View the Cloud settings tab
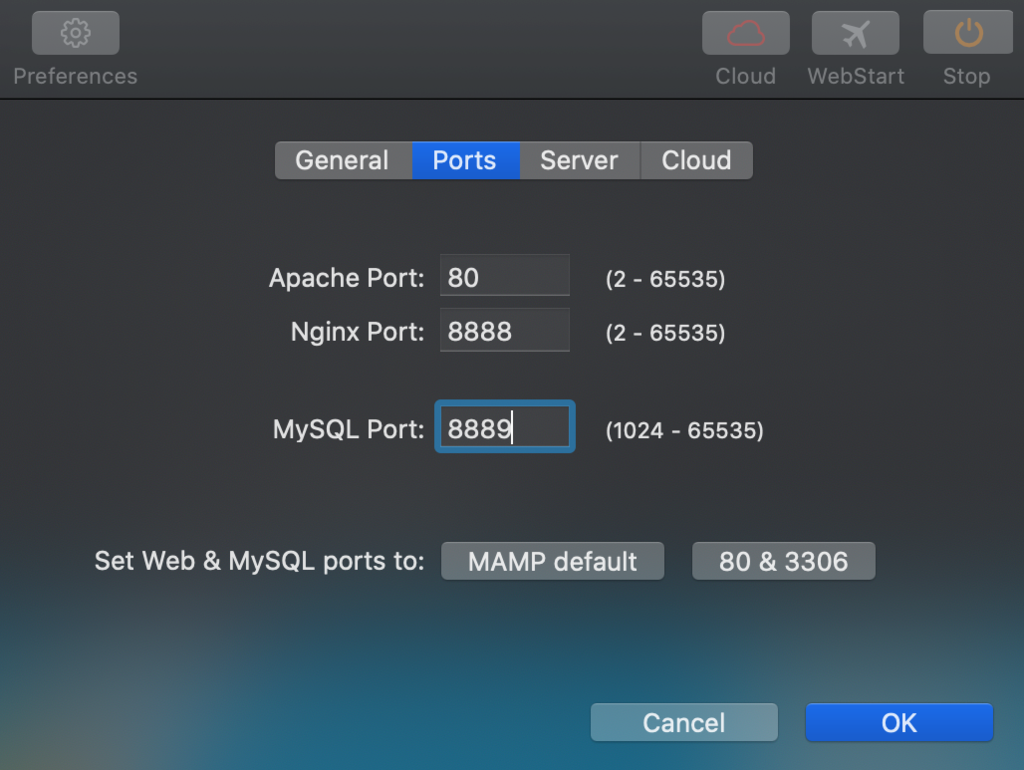Image resolution: width=1024 pixels, height=770 pixels. [x=695, y=160]
